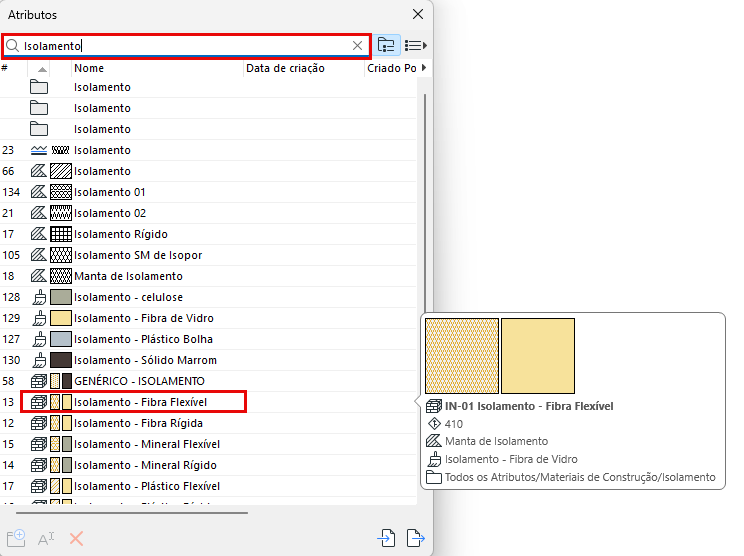Select Isolamento - Mineral Flexível material icon
Screen dimensions: 744x556
pyautogui.click(x=39, y=444)
